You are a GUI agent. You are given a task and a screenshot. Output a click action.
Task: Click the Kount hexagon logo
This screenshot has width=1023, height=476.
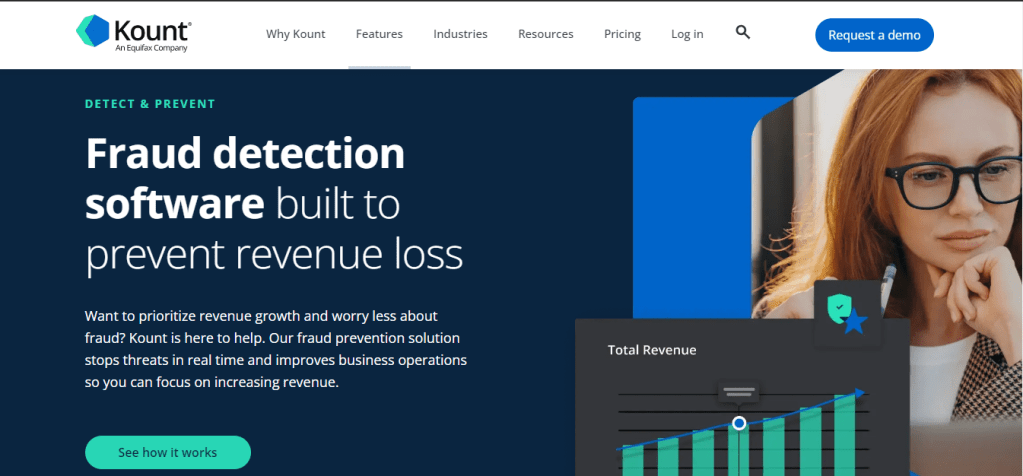(94, 32)
